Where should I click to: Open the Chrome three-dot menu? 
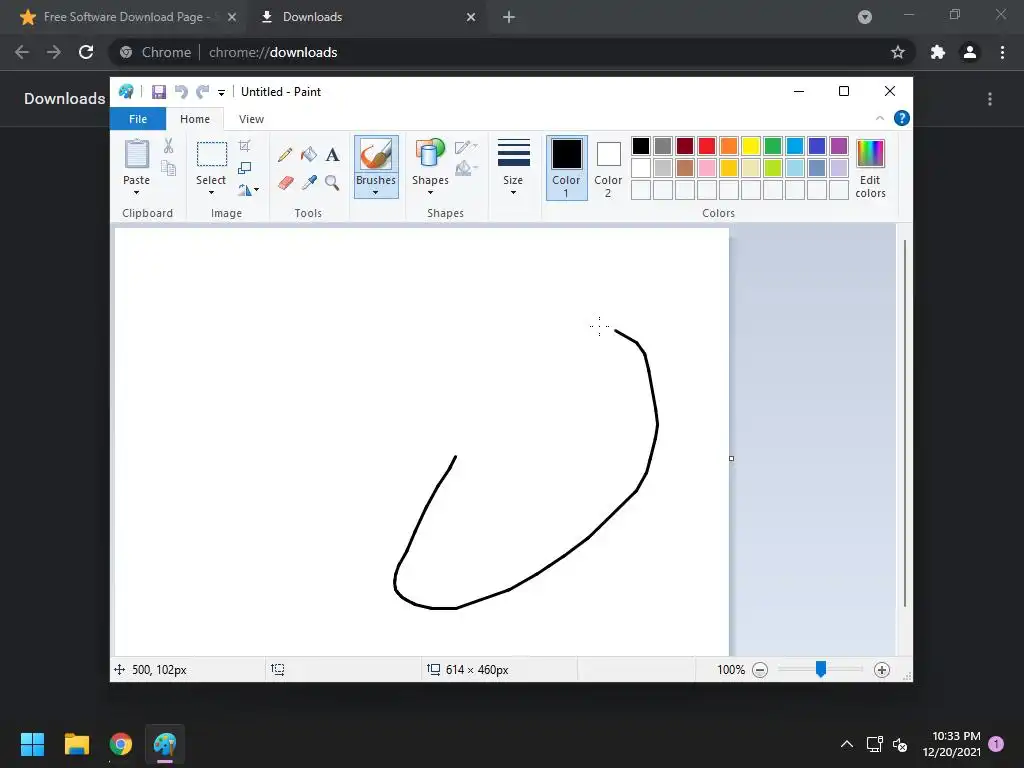[x=1002, y=52]
